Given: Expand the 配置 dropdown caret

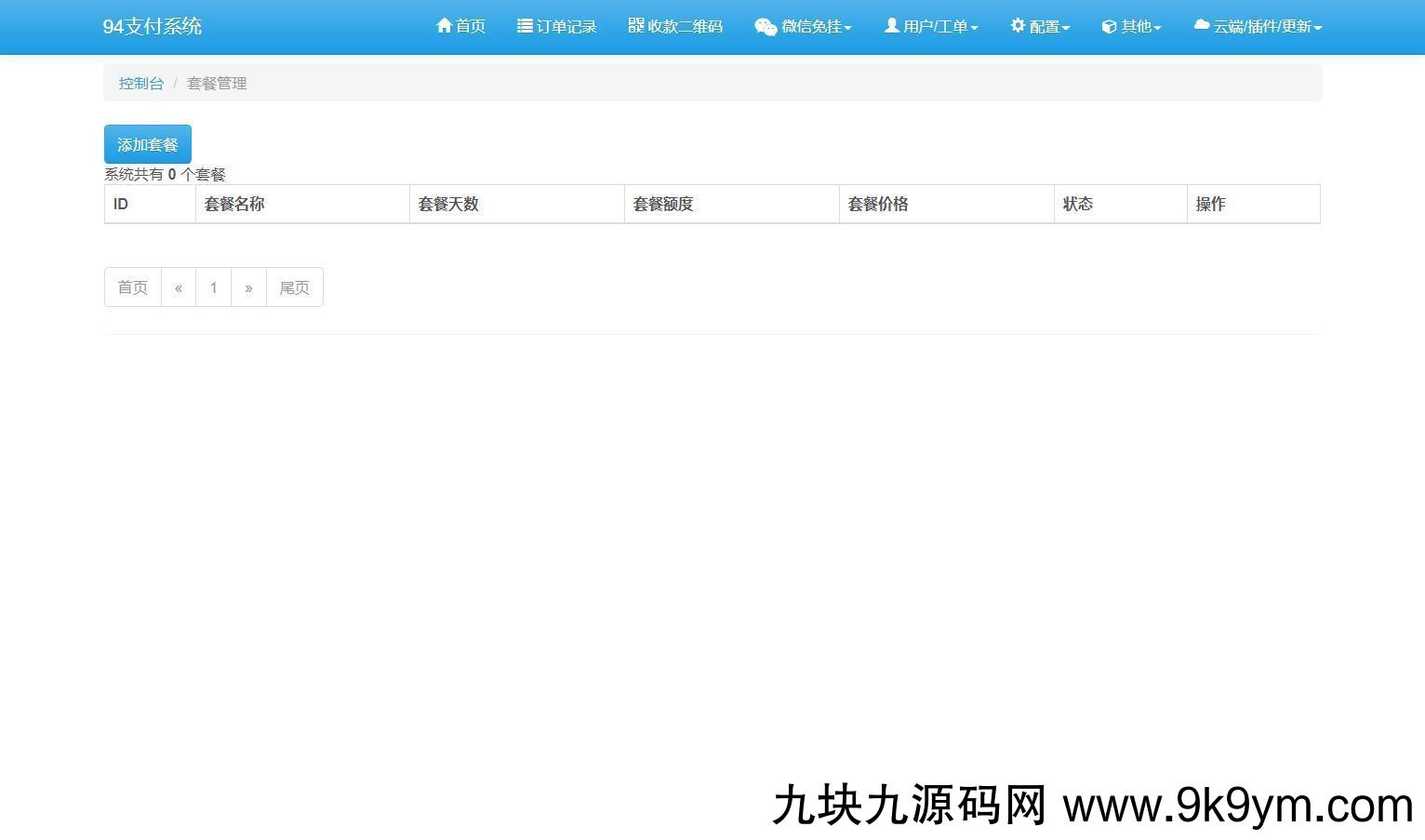Looking at the screenshot, I should 1066,28.
